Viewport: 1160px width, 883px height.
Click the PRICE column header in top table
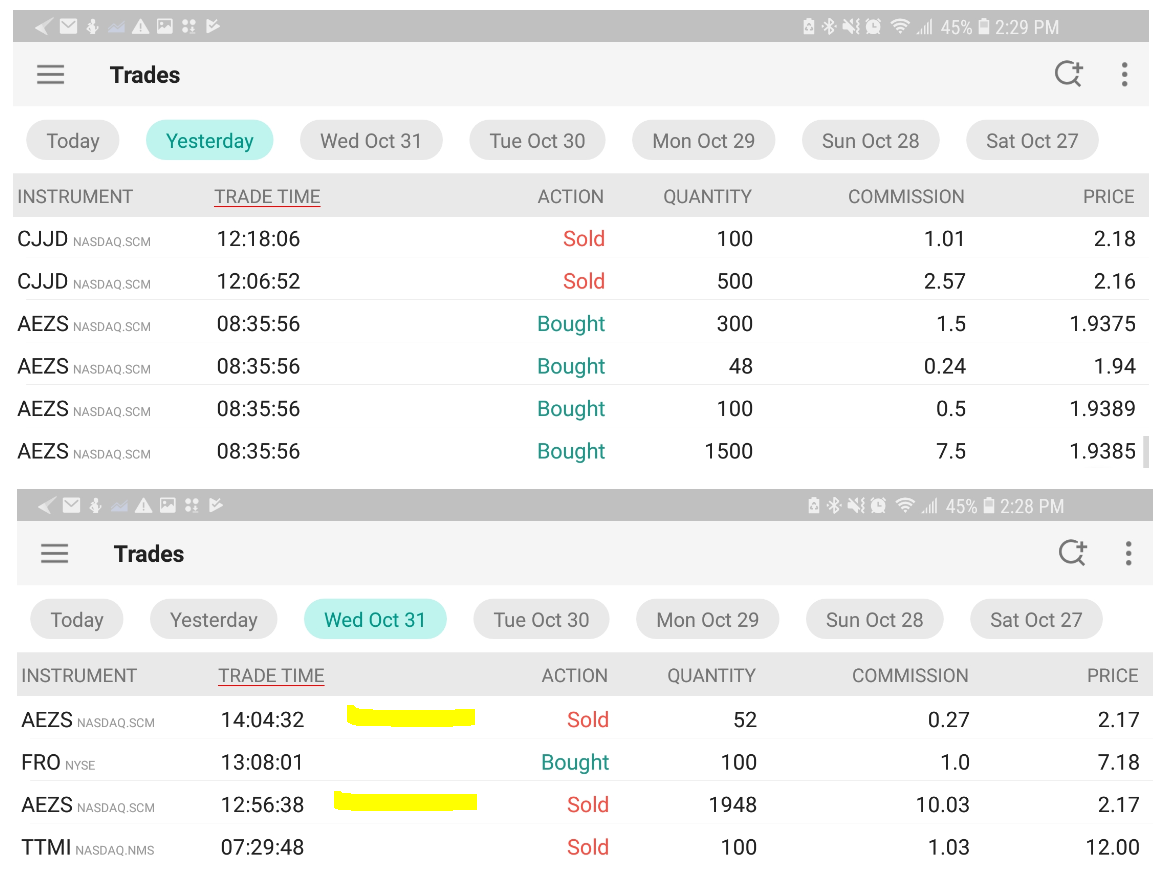pos(1108,197)
